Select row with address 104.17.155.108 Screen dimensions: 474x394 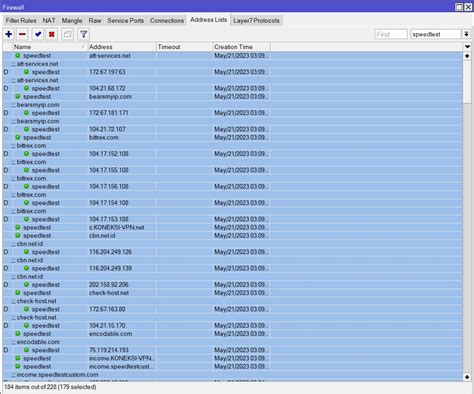(x=232, y=170)
